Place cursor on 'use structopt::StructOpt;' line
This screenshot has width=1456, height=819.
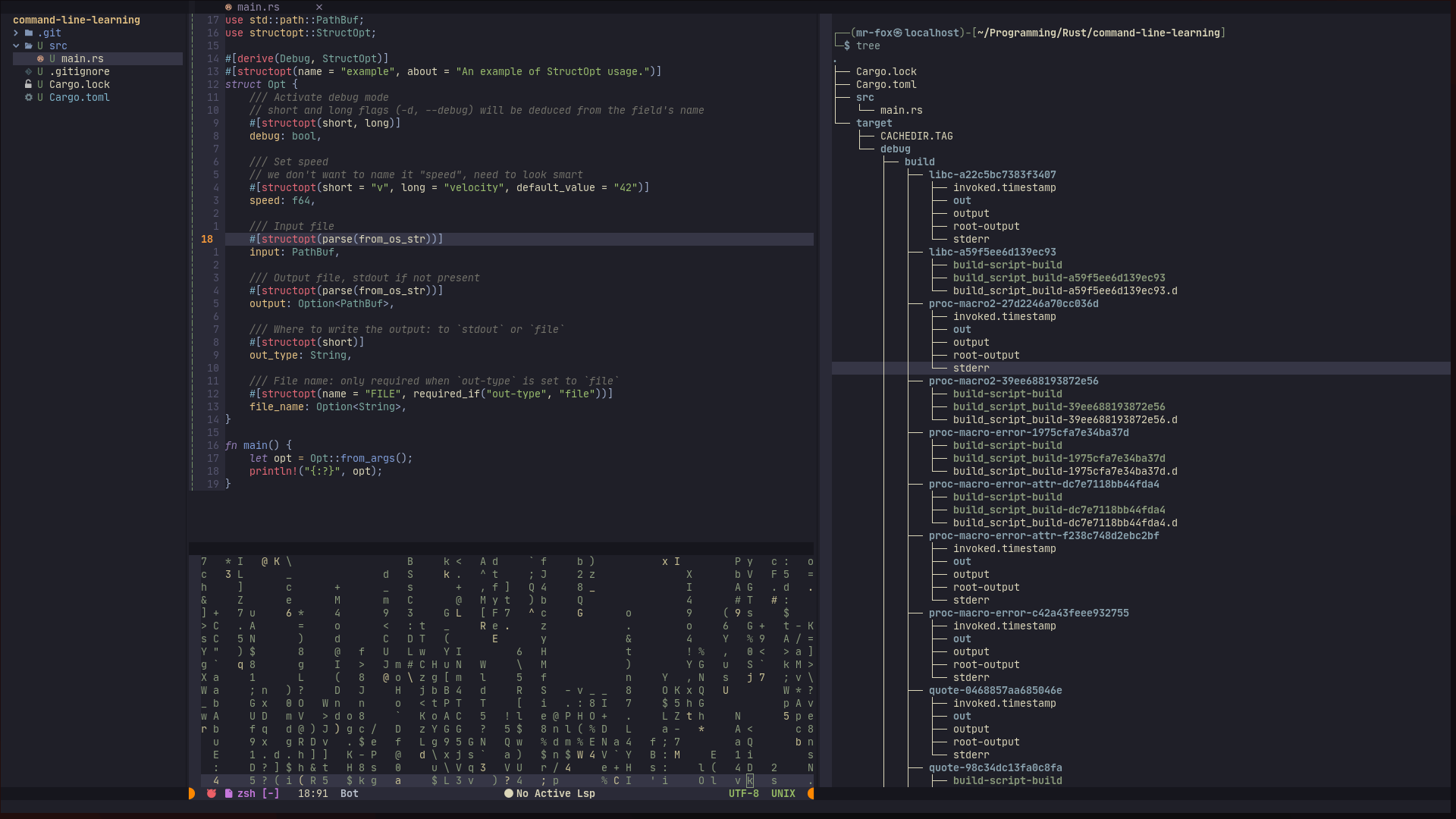pyautogui.click(x=301, y=33)
